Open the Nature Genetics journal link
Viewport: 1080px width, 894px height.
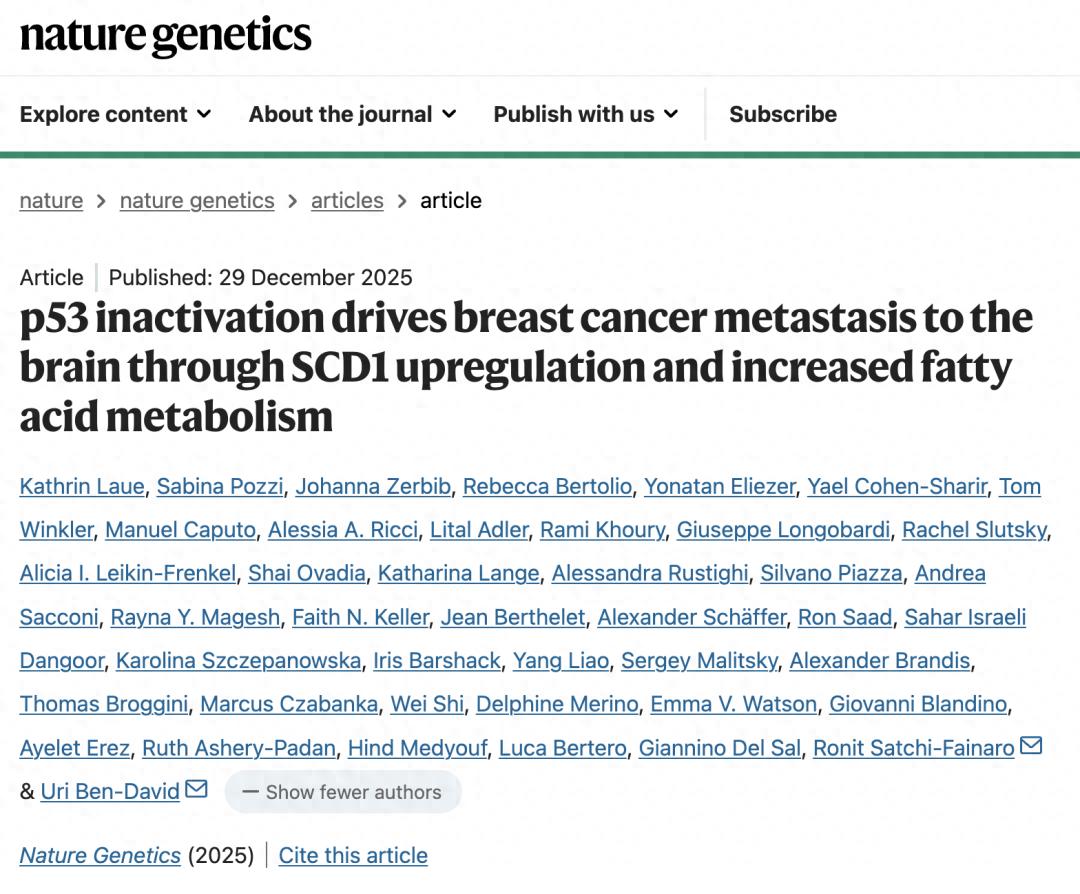click(x=100, y=855)
